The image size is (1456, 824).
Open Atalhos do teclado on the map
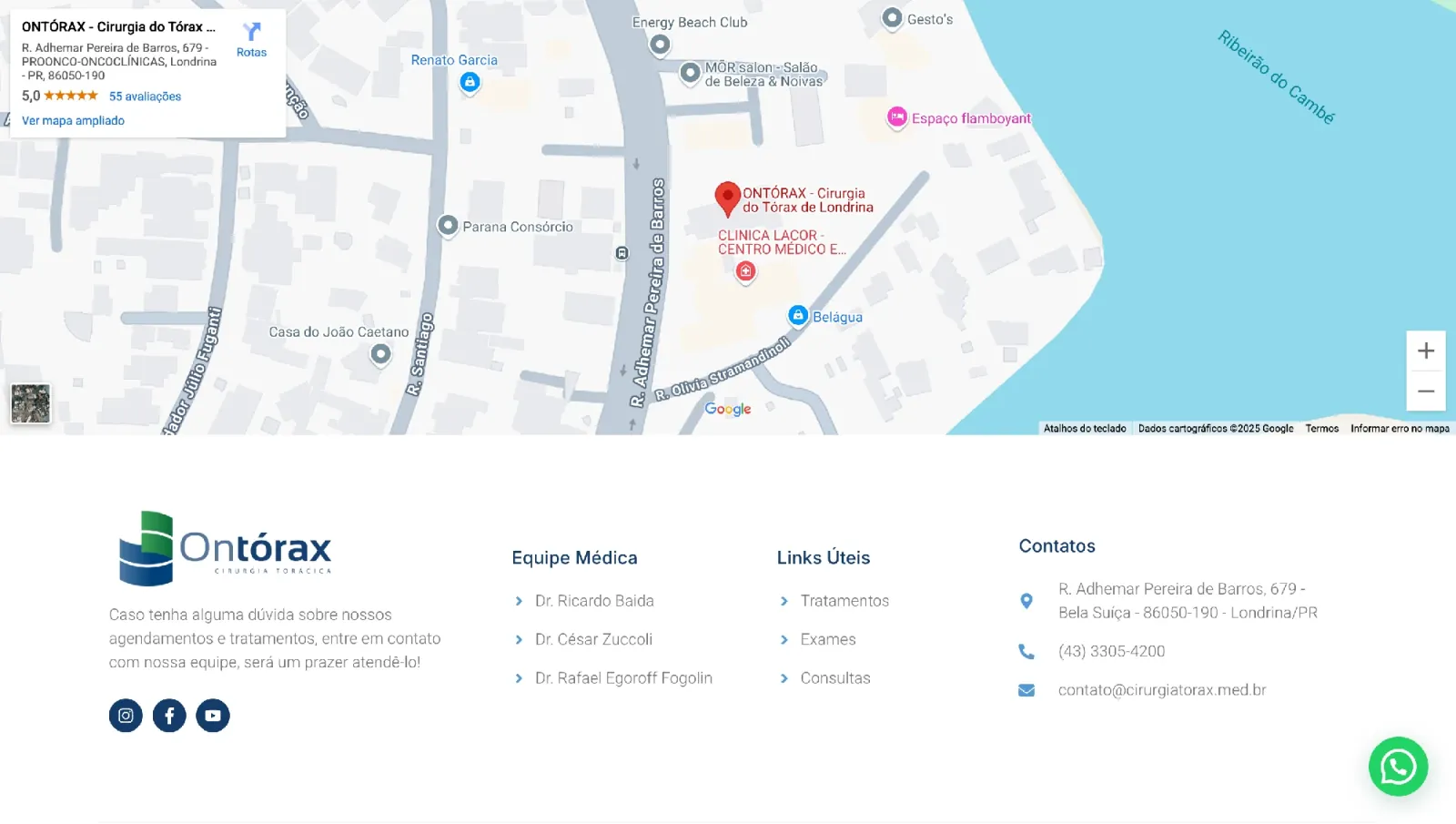[x=1085, y=429]
